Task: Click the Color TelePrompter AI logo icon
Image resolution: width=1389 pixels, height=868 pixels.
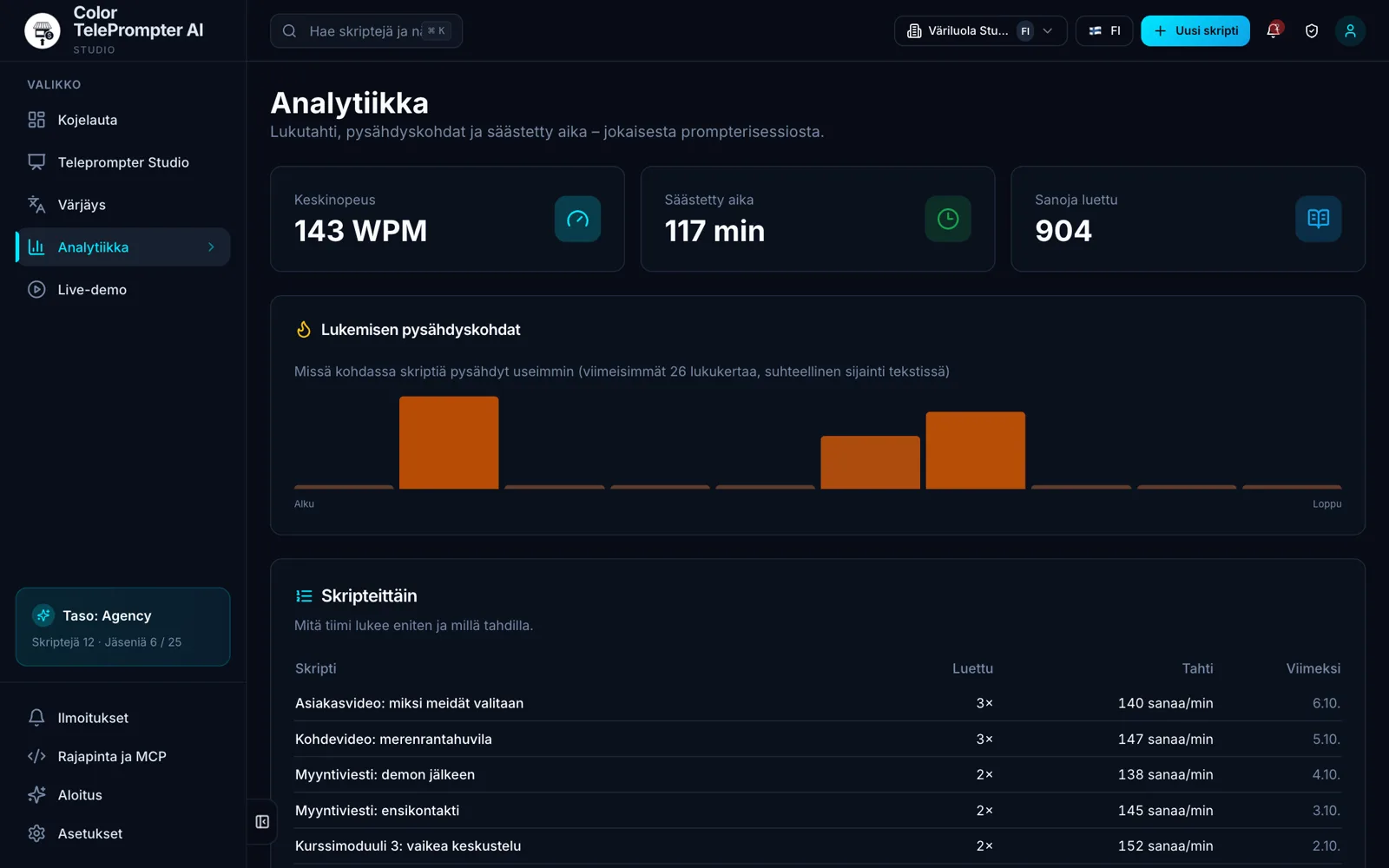Action: click(42, 31)
